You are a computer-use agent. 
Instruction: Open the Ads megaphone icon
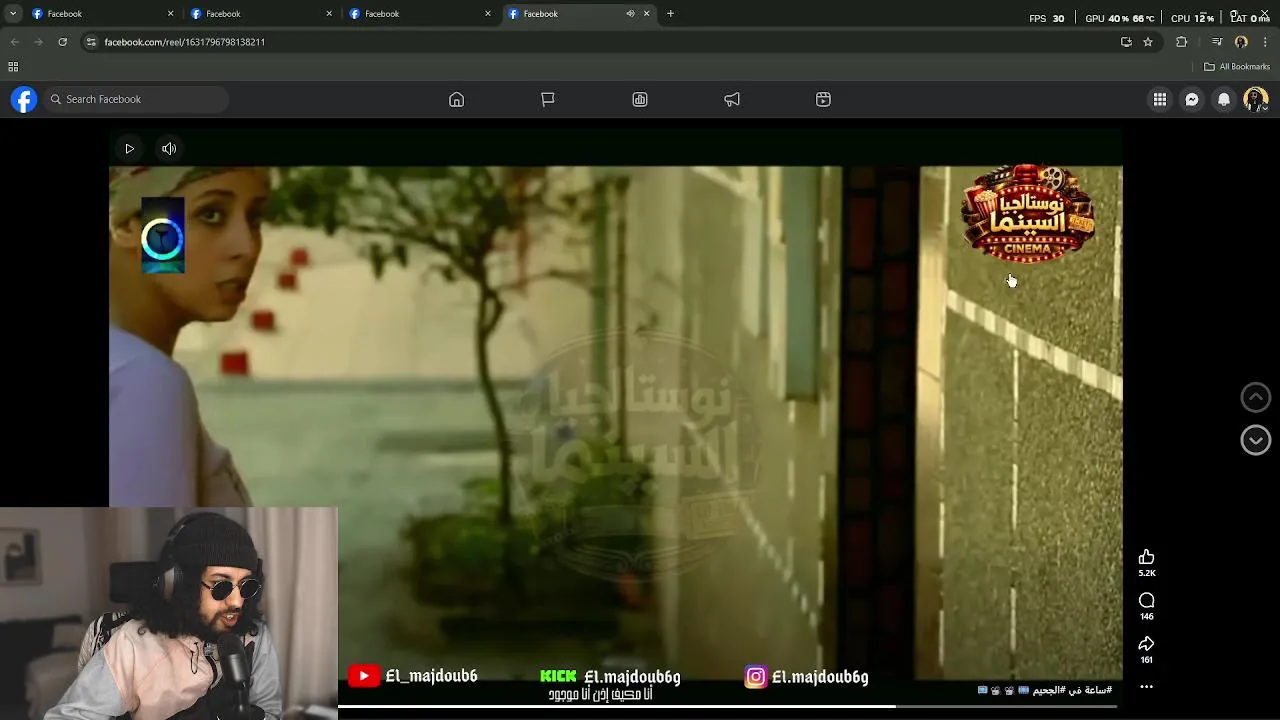point(732,99)
